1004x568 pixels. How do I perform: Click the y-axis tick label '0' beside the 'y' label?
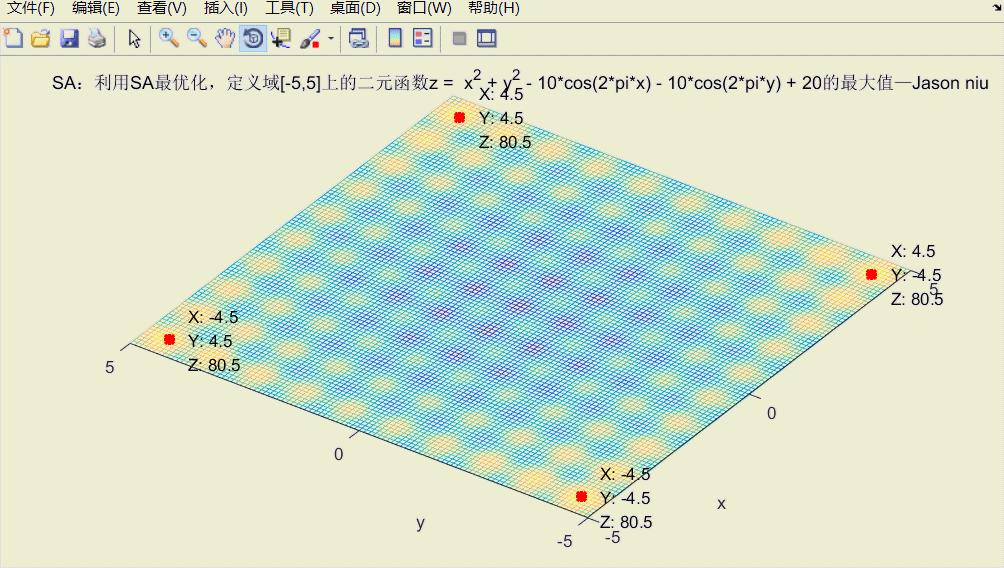[339, 454]
